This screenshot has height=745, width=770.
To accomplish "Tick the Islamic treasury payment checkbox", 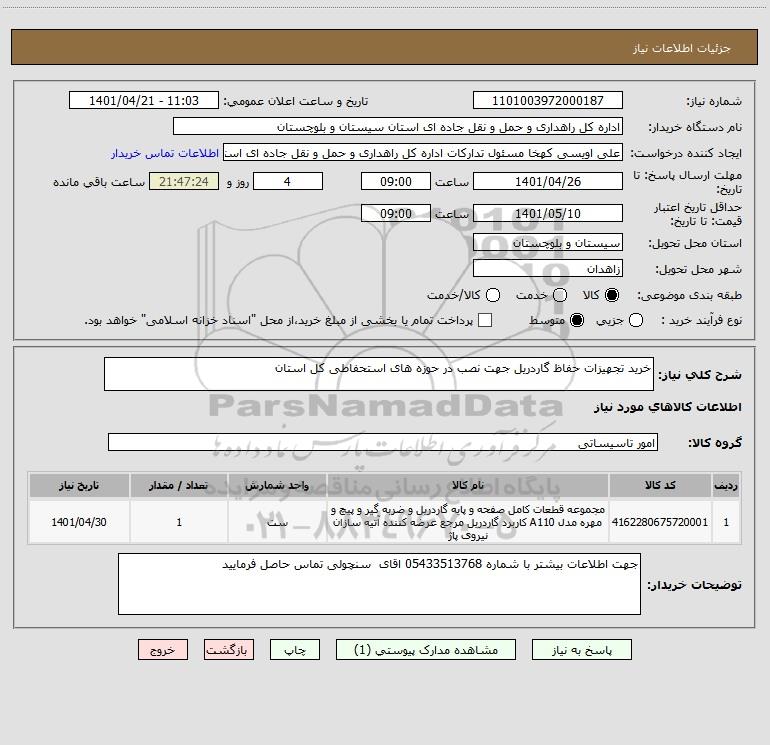I will 485,320.
